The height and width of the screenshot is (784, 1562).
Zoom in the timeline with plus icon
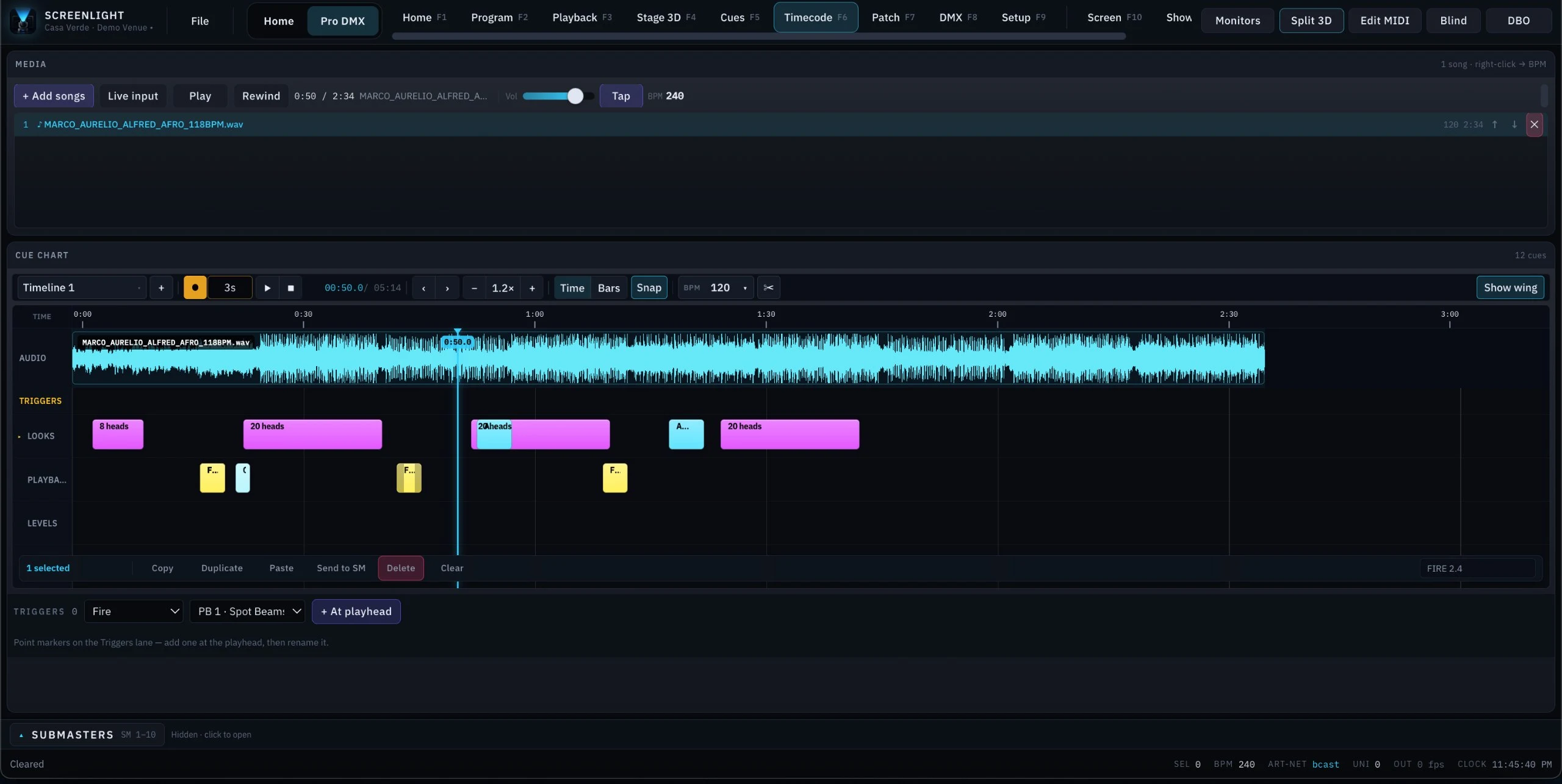point(532,287)
